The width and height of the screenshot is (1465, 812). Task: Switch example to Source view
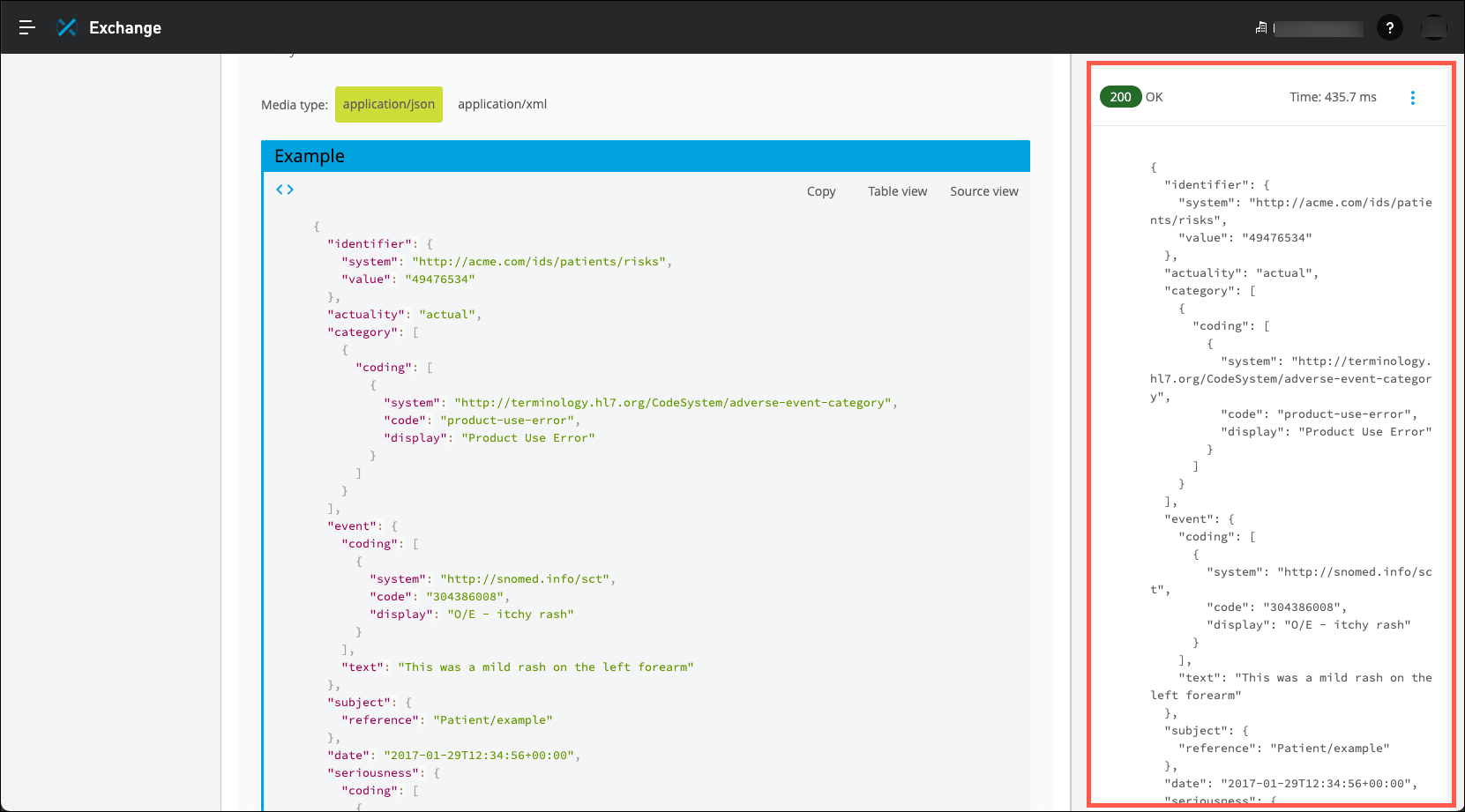point(984,191)
